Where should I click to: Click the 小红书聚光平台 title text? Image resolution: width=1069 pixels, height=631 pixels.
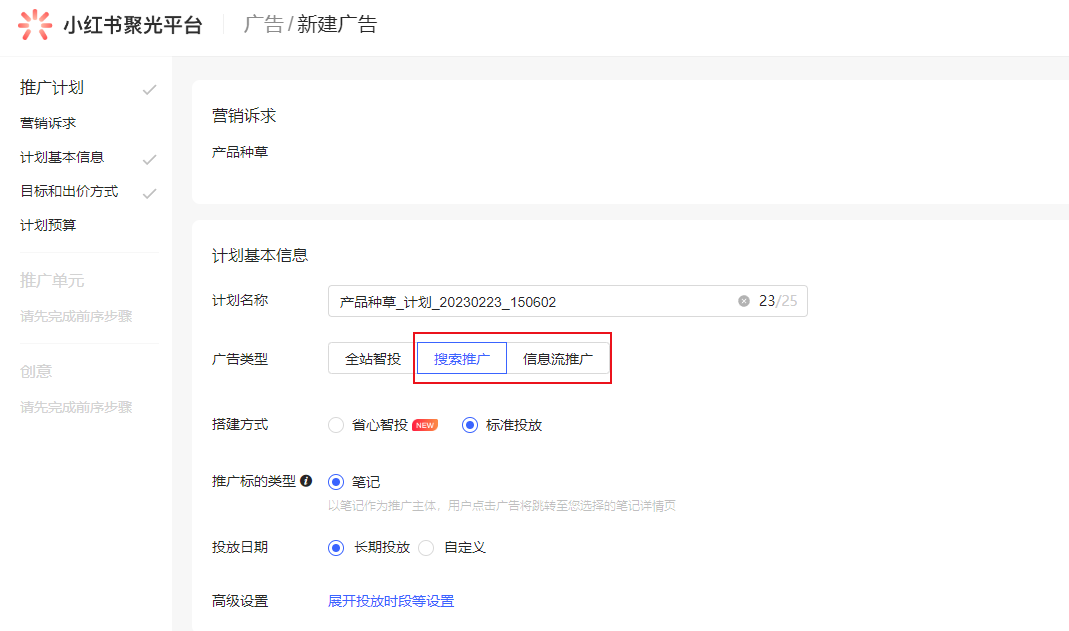[133, 25]
